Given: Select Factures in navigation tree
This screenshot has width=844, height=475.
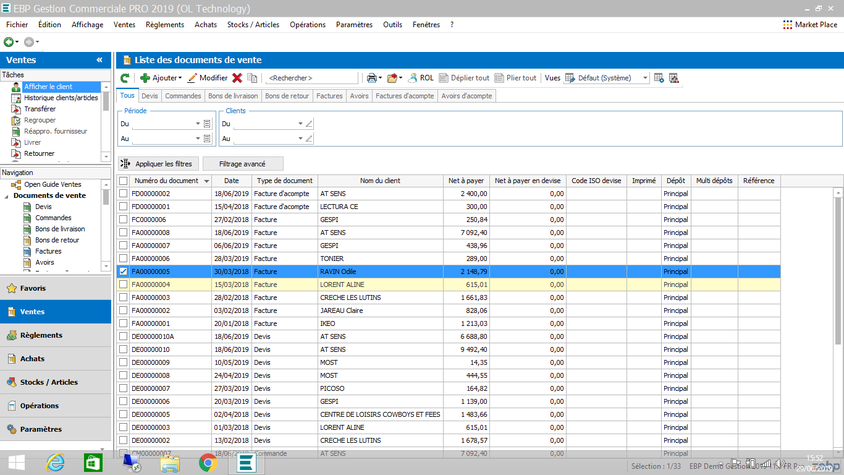Looking at the screenshot, I should coord(48,251).
